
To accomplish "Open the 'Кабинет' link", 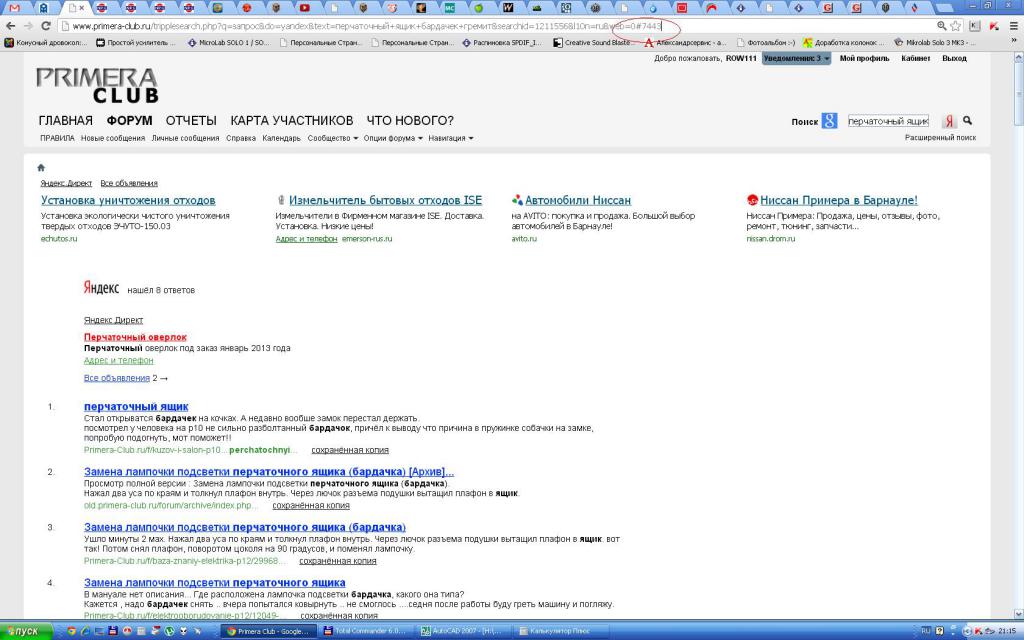I will [916, 58].
